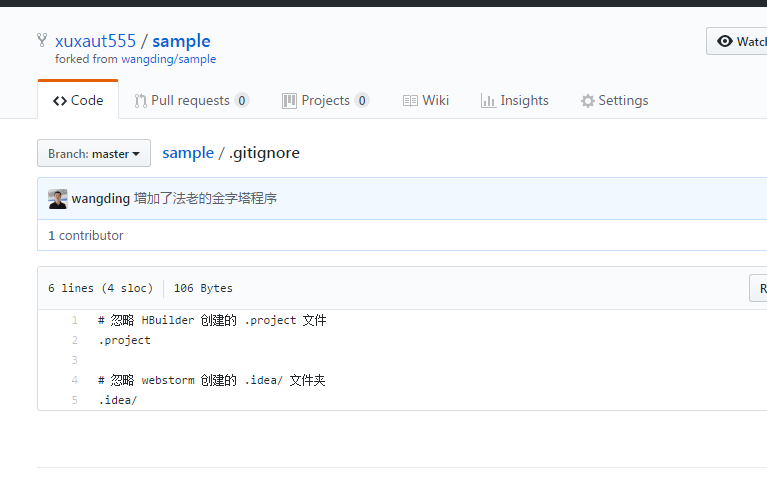Click the Code tab's angle-brackets icon
Screen dimensions: 767x478
(x=60, y=101)
